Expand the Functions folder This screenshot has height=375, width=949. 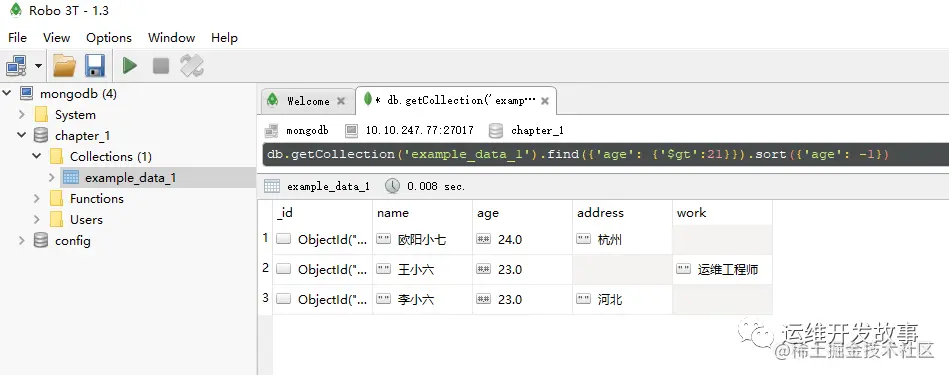tap(37, 198)
